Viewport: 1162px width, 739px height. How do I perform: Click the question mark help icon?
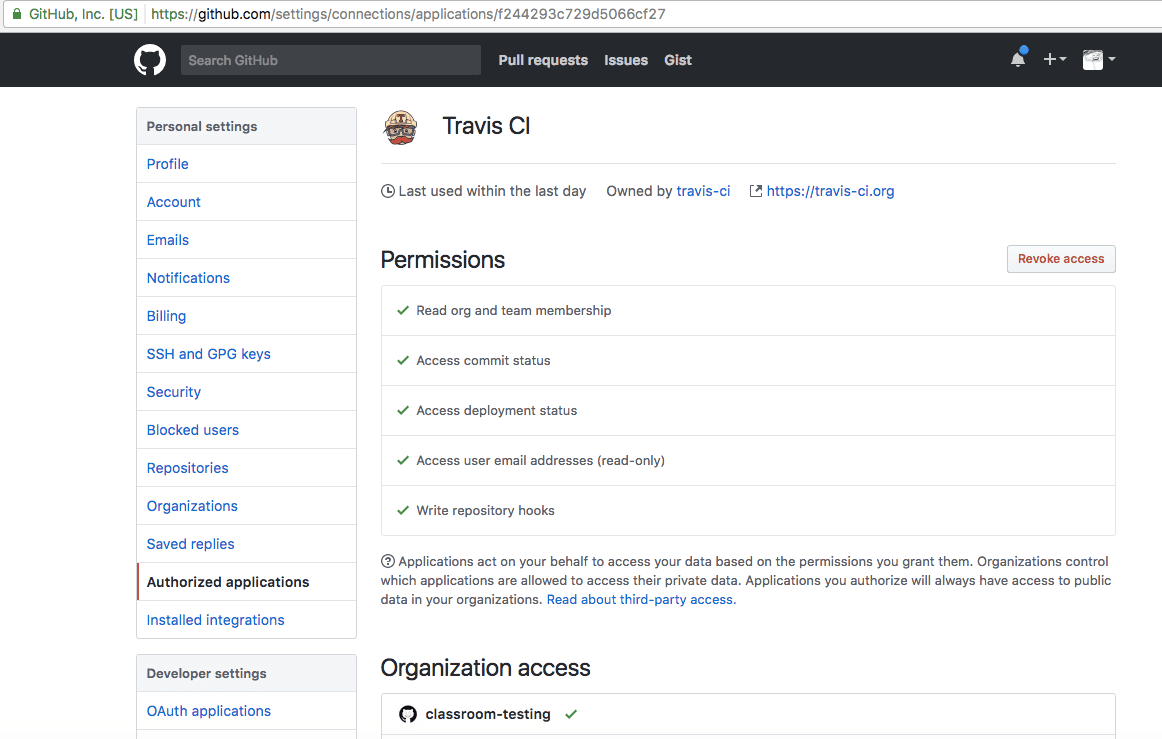click(388, 562)
